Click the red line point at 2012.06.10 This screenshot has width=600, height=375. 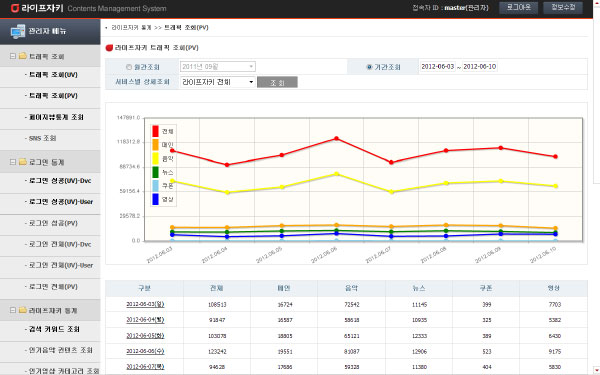(x=556, y=157)
